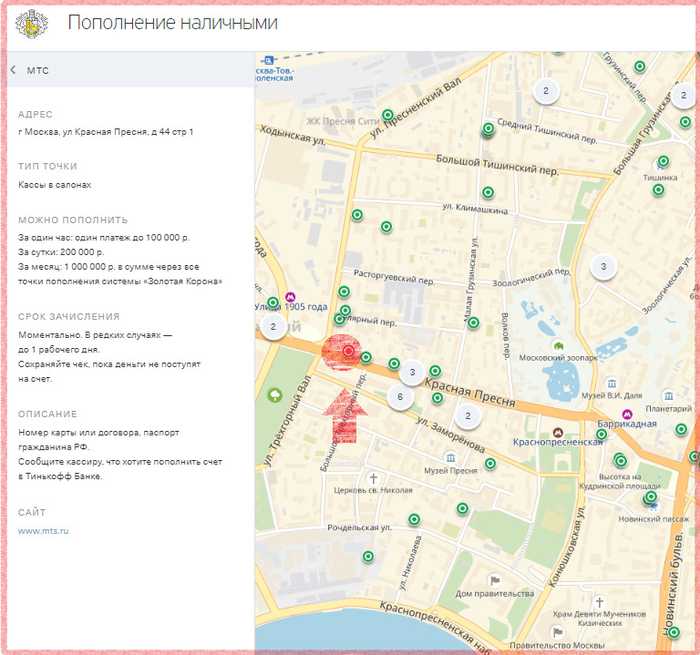Image resolution: width=700 pixels, height=655 pixels.
Task: Open the cluster of 3 points on Красная Пресня
Action: point(412,371)
